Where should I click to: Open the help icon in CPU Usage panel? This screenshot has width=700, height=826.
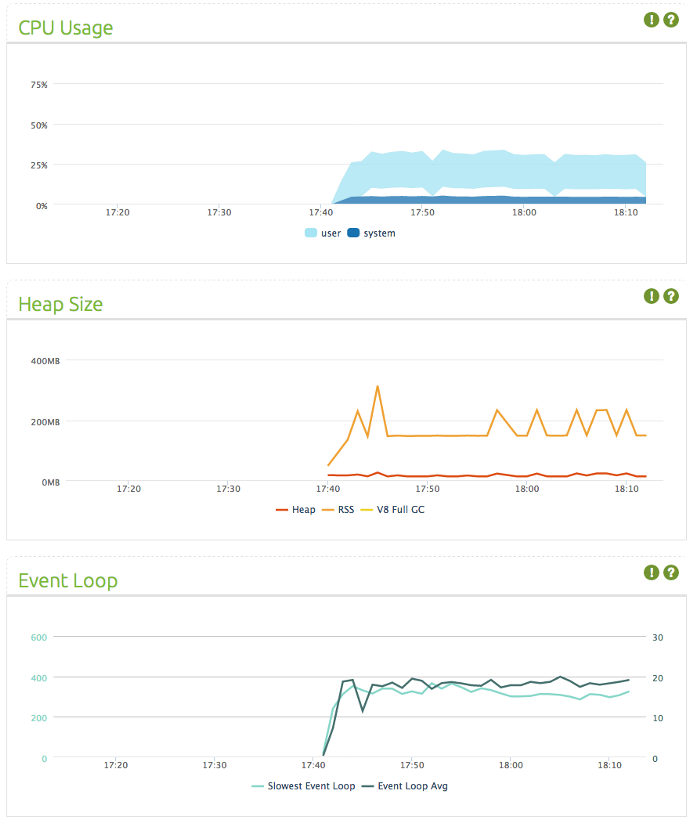point(671,20)
